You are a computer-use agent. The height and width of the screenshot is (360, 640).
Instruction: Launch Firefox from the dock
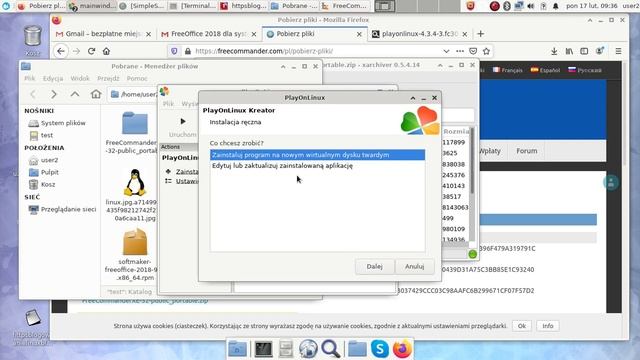(402, 349)
